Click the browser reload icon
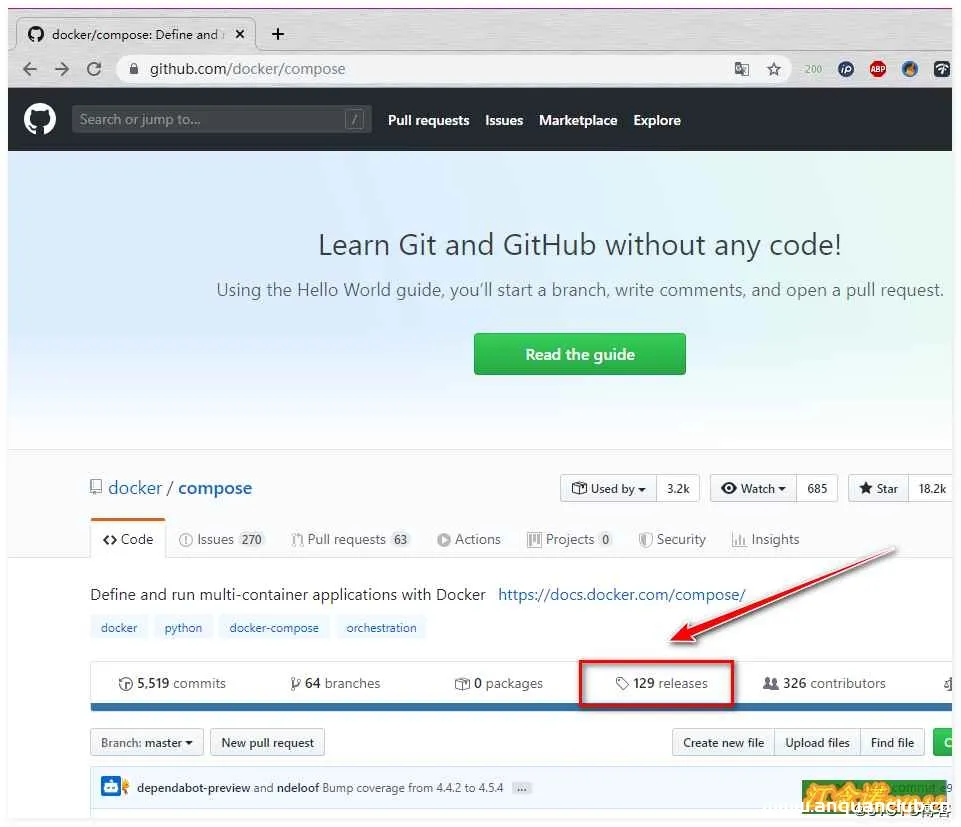961x827 pixels. (x=95, y=69)
